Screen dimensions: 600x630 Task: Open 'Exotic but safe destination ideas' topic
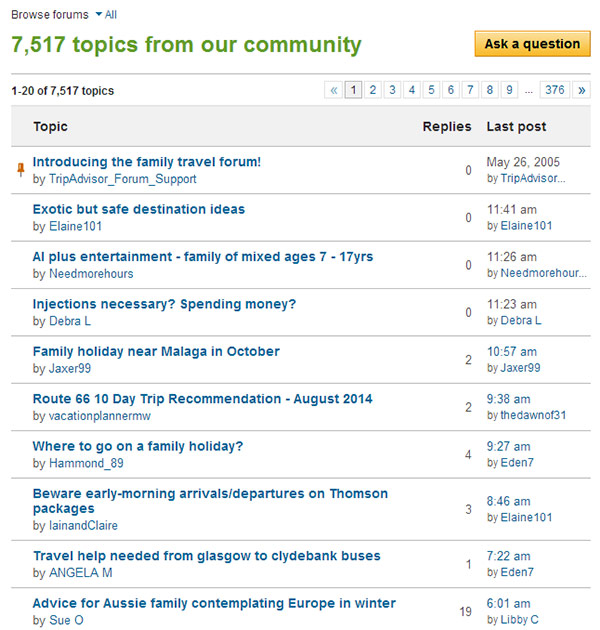click(x=139, y=209)
